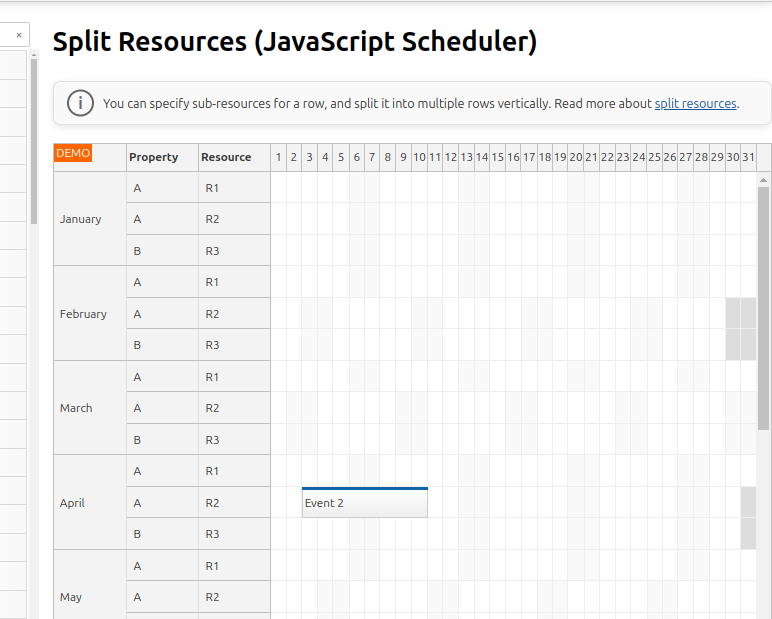Select R1 resource in February group
The height and width of the screenshot is (619, 772).
pos(234,282)
